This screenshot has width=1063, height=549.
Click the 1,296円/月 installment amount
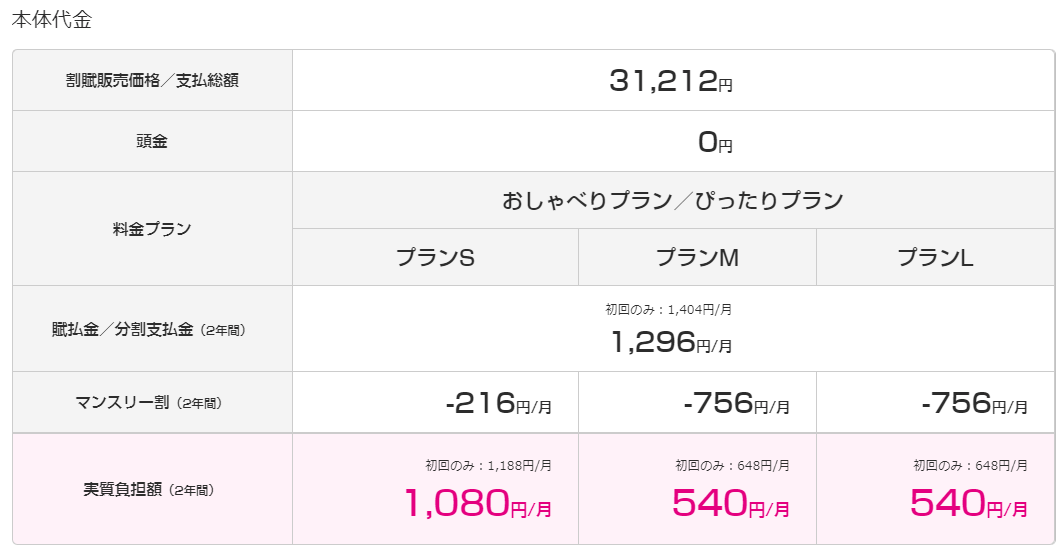(x=671, y=342)
